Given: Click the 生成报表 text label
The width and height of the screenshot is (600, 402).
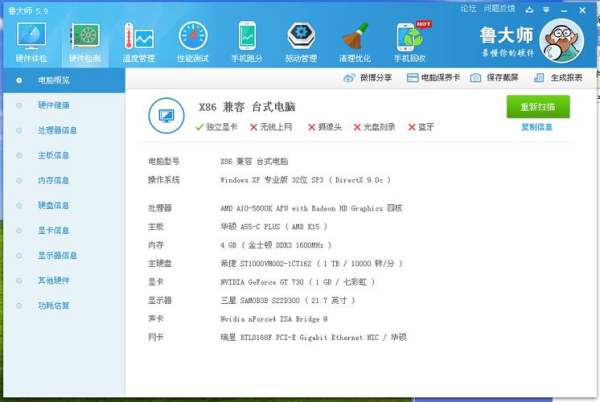Looking at the screenshot, I should pos(566,78).
